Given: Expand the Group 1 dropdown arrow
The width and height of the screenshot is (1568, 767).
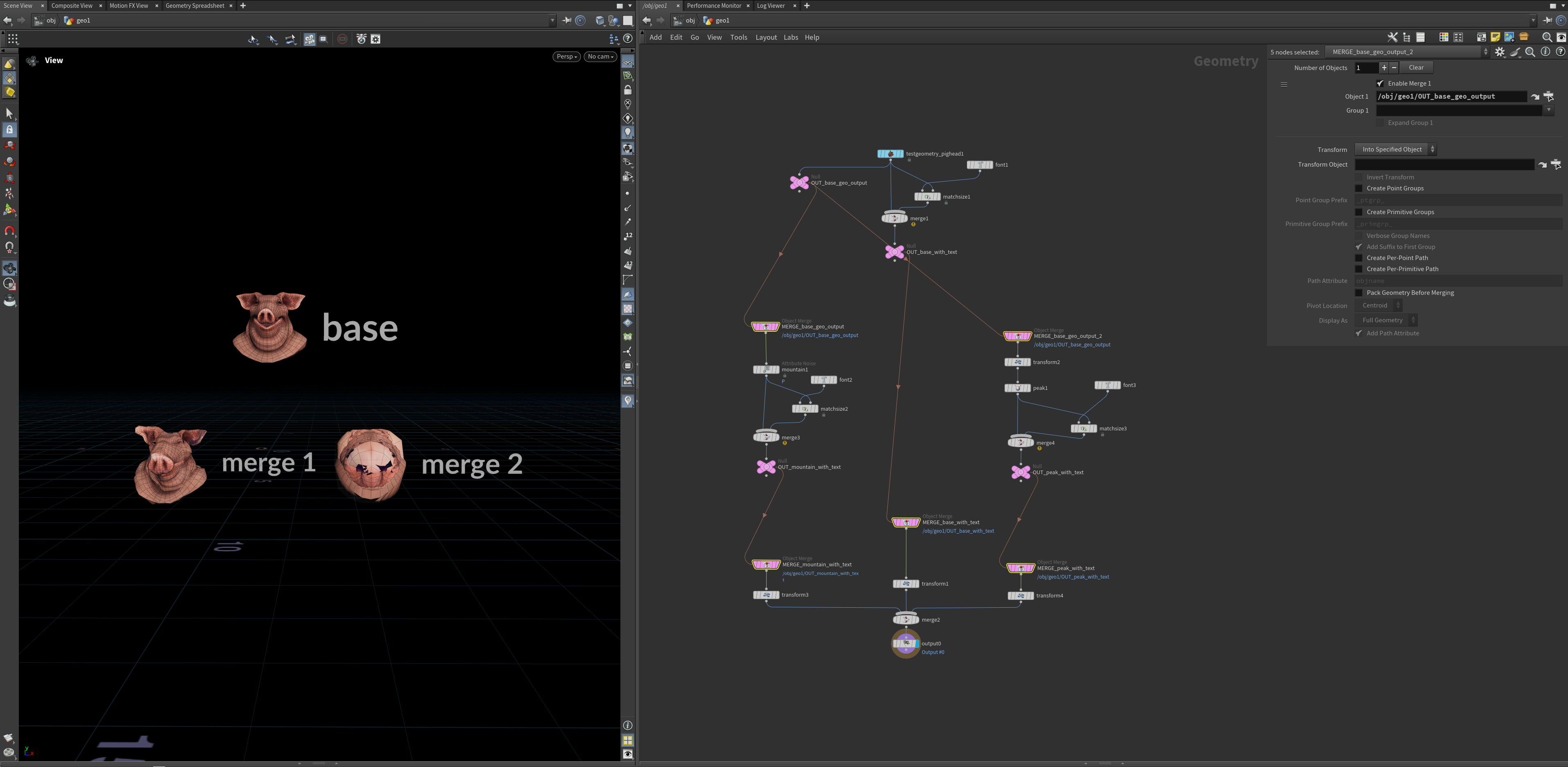Looking at the screenshot, I should click(1548, 111).
